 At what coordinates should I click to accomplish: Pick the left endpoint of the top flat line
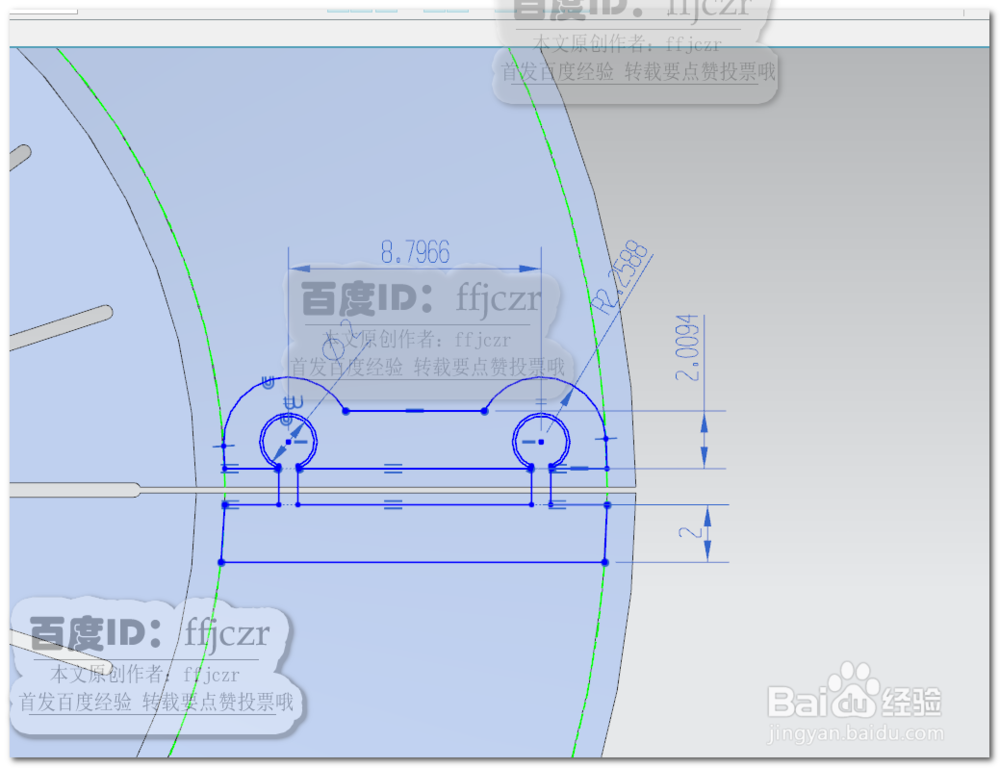(x=346, y=411)
